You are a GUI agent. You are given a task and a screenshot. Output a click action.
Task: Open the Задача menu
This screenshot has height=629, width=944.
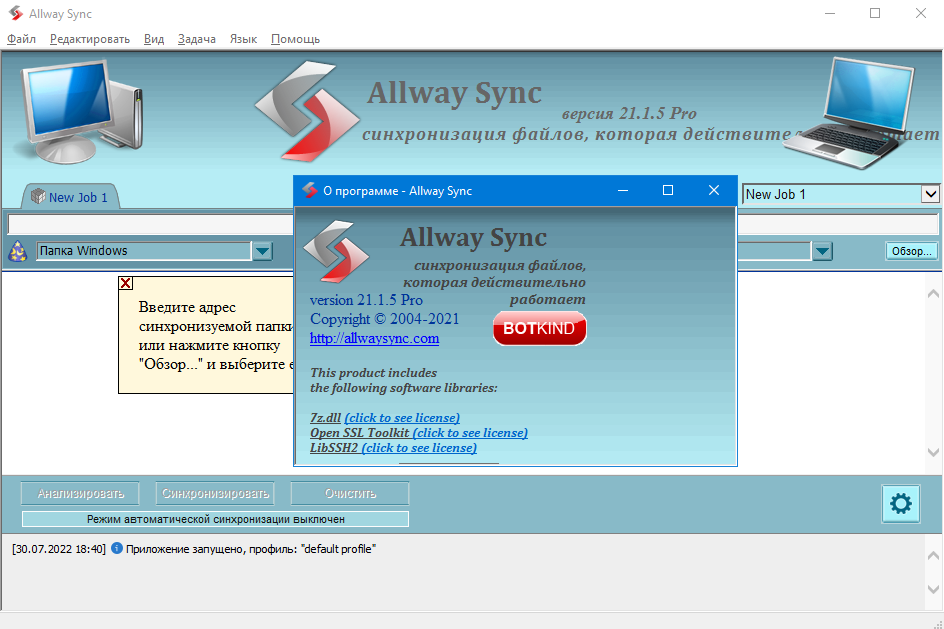pyautogui.click(x=196, y=39)
